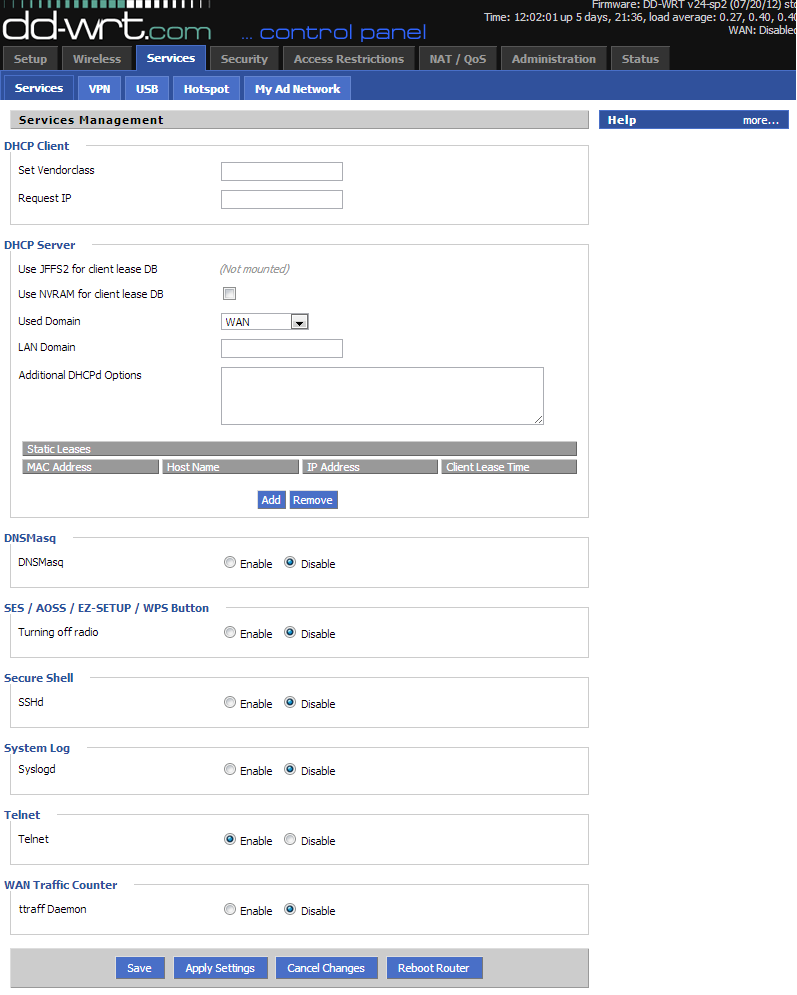This screenshot has height=995, width=797.
Task: Open the Help more... link
Action: [760, 120]
